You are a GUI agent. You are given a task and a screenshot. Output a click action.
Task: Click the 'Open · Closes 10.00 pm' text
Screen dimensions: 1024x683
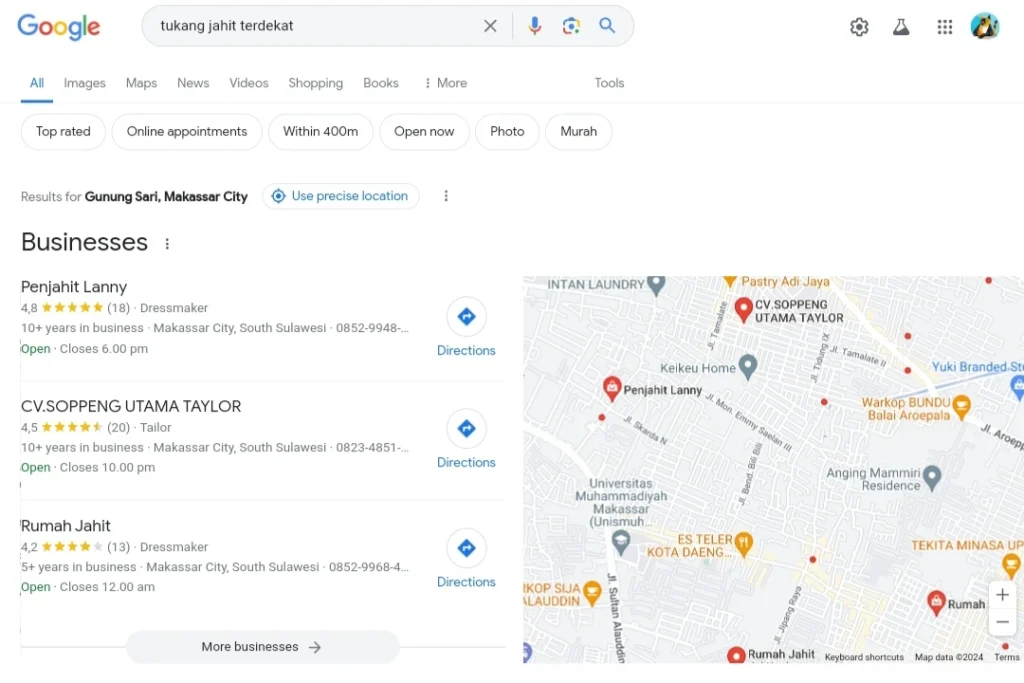pos(88,468)
